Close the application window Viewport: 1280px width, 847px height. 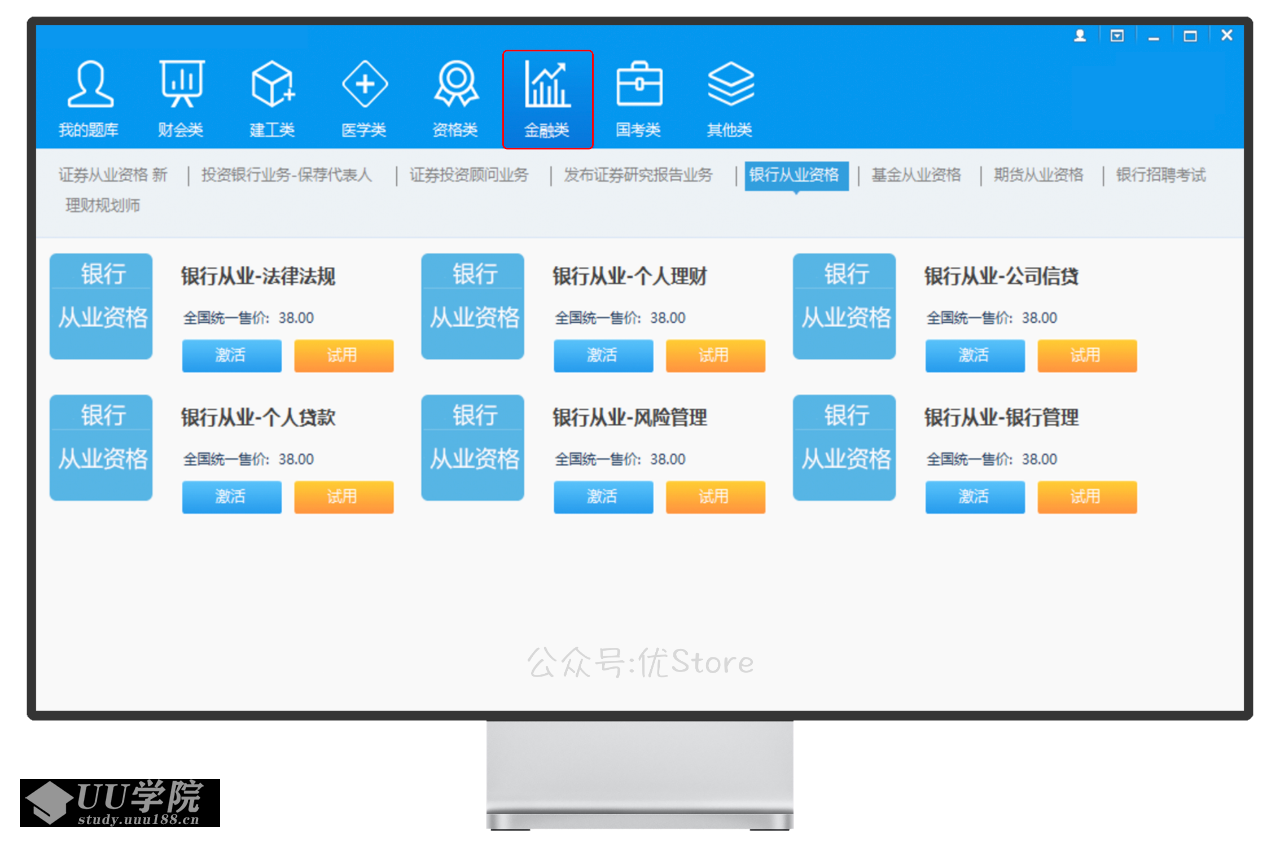[x=1227, y=35]
